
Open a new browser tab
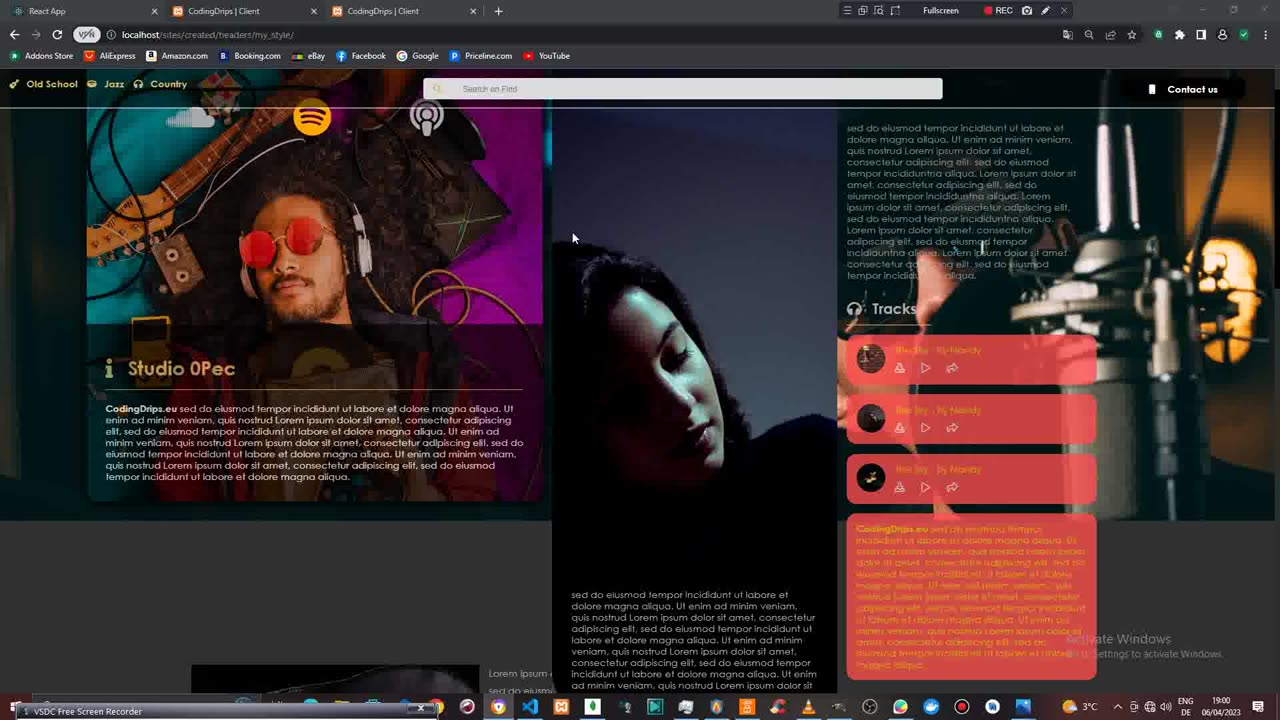tap(498, 11)
